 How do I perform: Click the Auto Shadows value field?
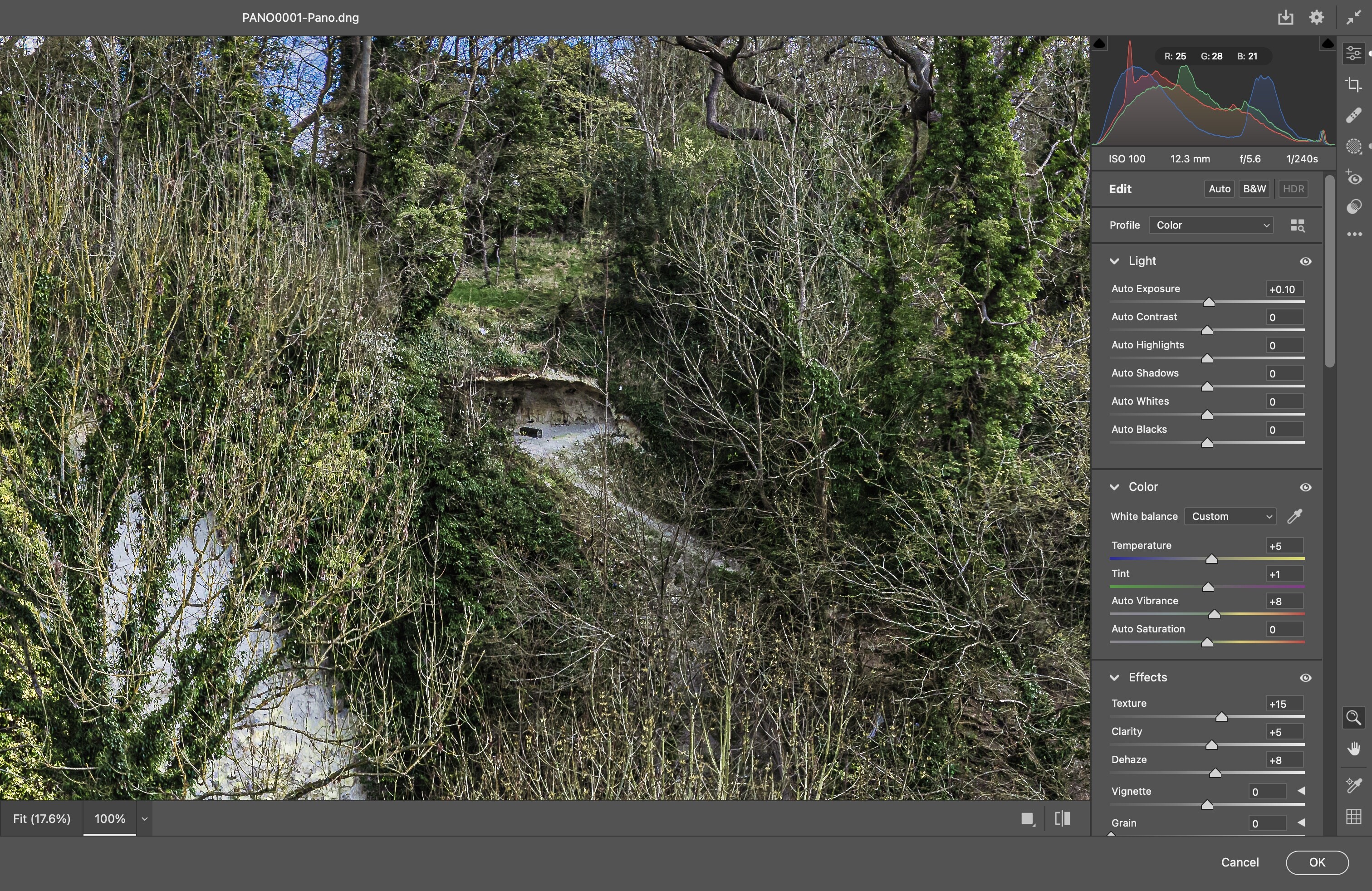[1284, 374]
